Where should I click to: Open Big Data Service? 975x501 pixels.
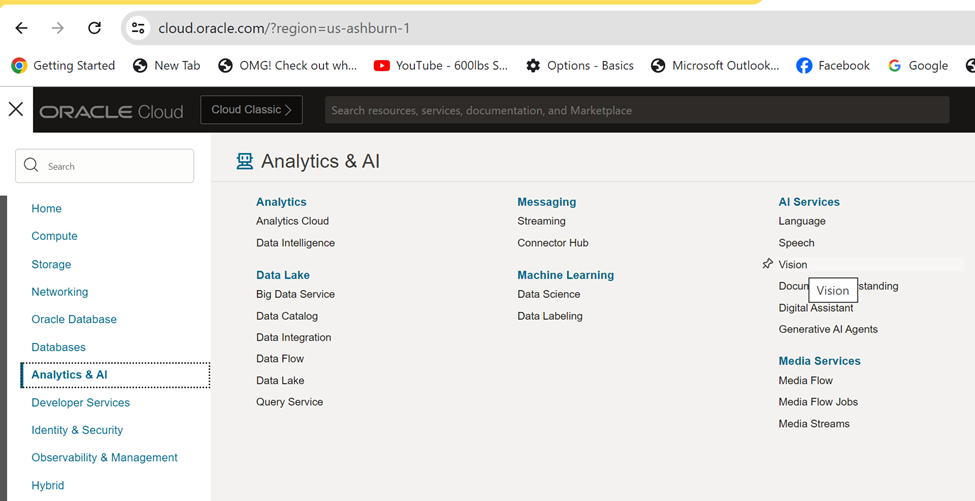pyautogui.click(x=295, y=294)
